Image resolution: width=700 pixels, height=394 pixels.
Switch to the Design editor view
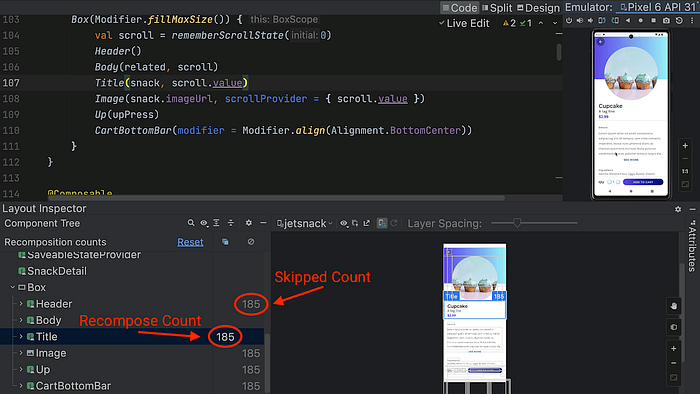point(538,8)
